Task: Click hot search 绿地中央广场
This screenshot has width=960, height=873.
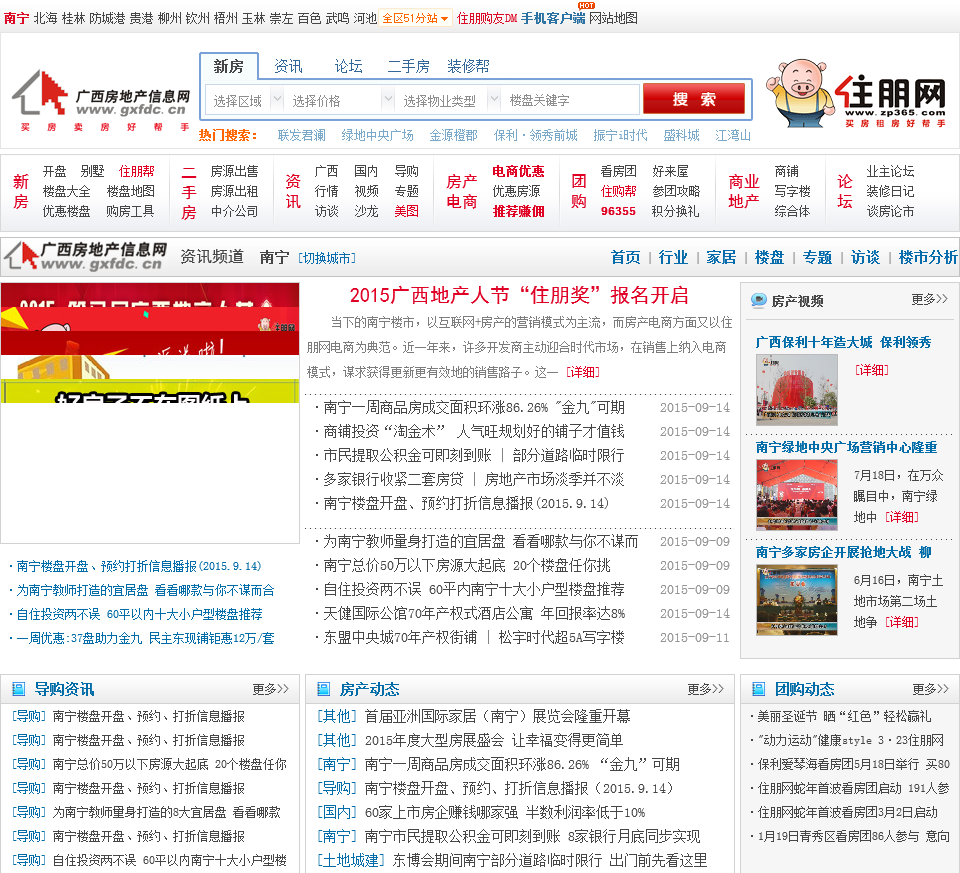Action: (x=378, y=135)
